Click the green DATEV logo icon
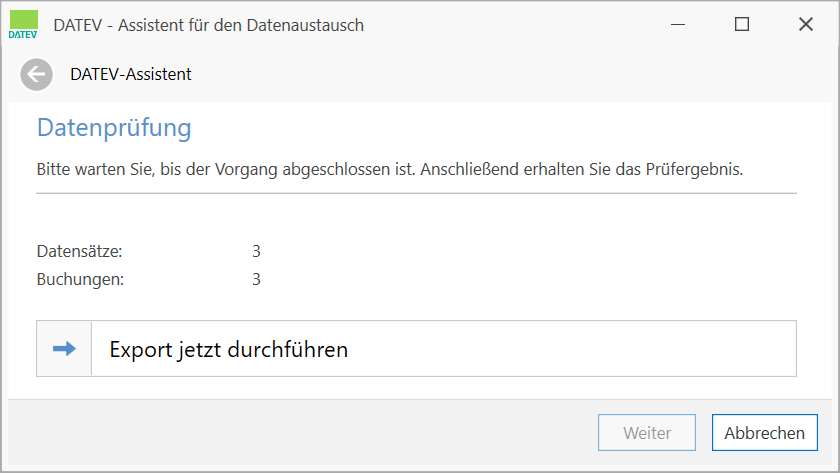This screenshot has height=473, width=840. pyautogui.click(x=23, y=24)
